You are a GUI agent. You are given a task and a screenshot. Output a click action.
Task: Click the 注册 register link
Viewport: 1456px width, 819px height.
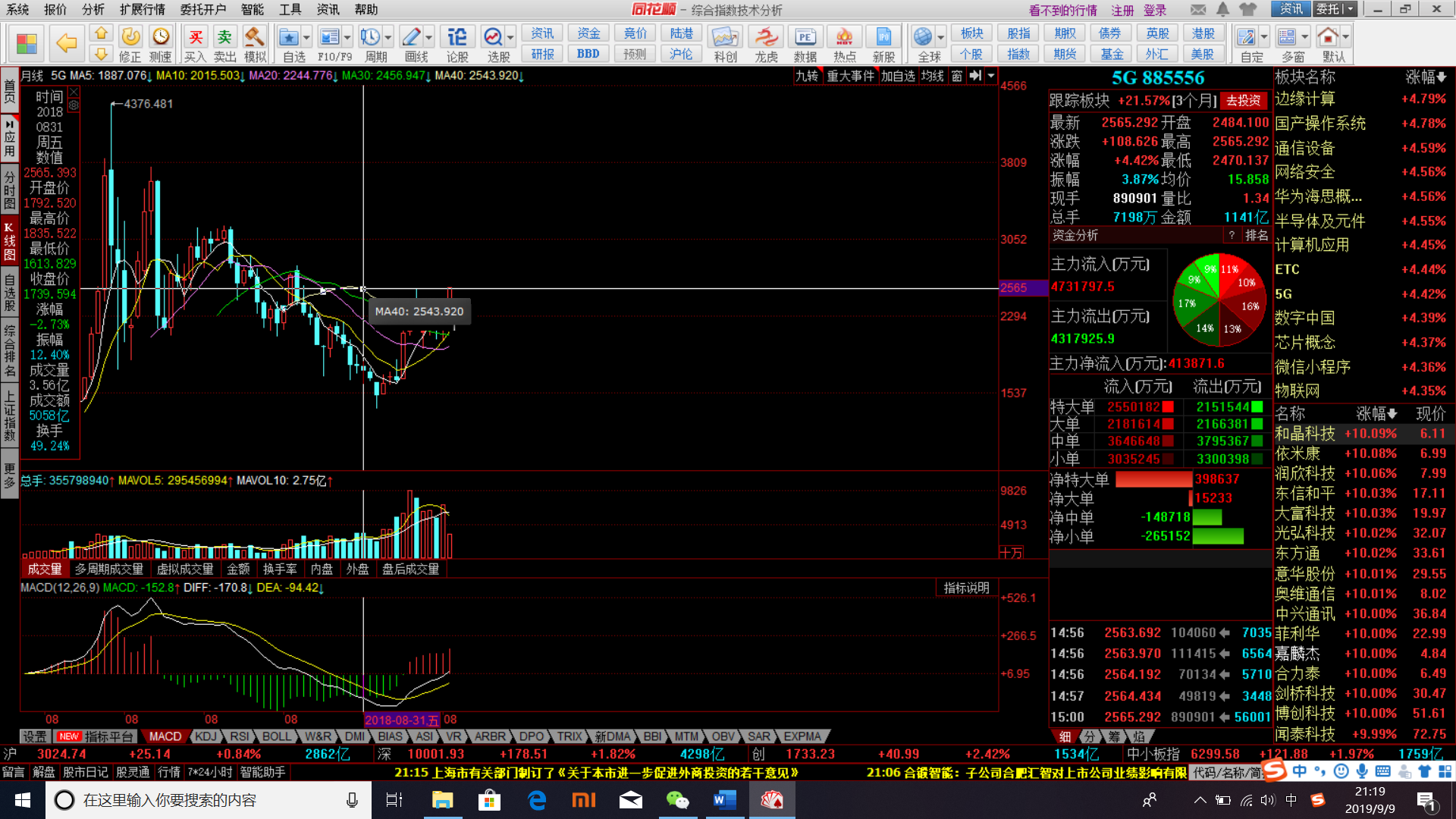(x=1123, y=10)
